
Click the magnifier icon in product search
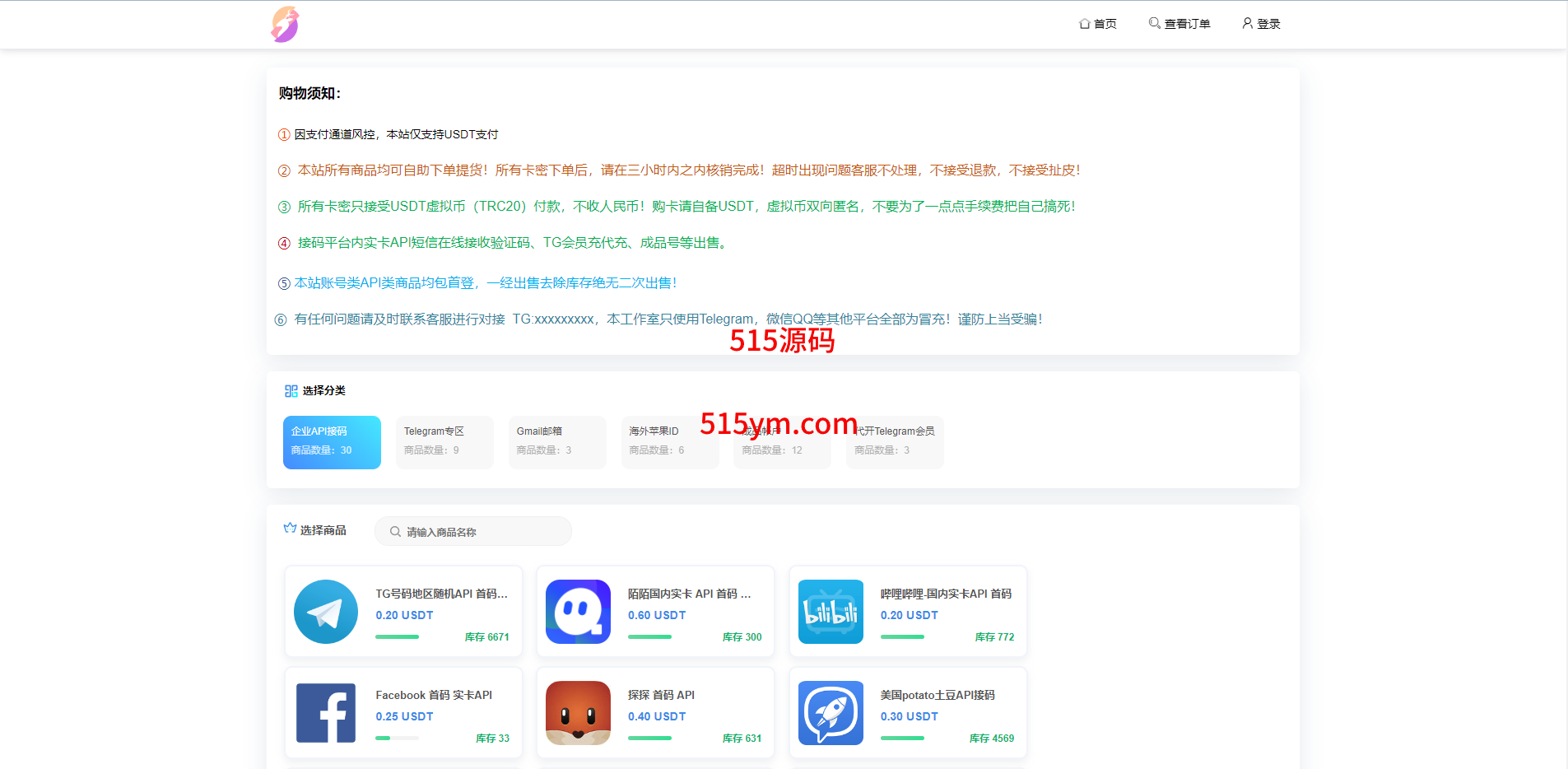[395, 532]
